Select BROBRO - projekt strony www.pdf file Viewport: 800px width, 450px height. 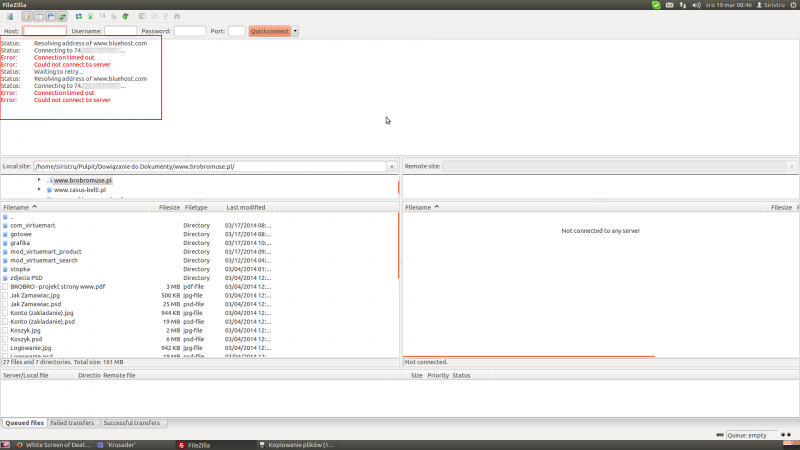click(x=58, y=287)
